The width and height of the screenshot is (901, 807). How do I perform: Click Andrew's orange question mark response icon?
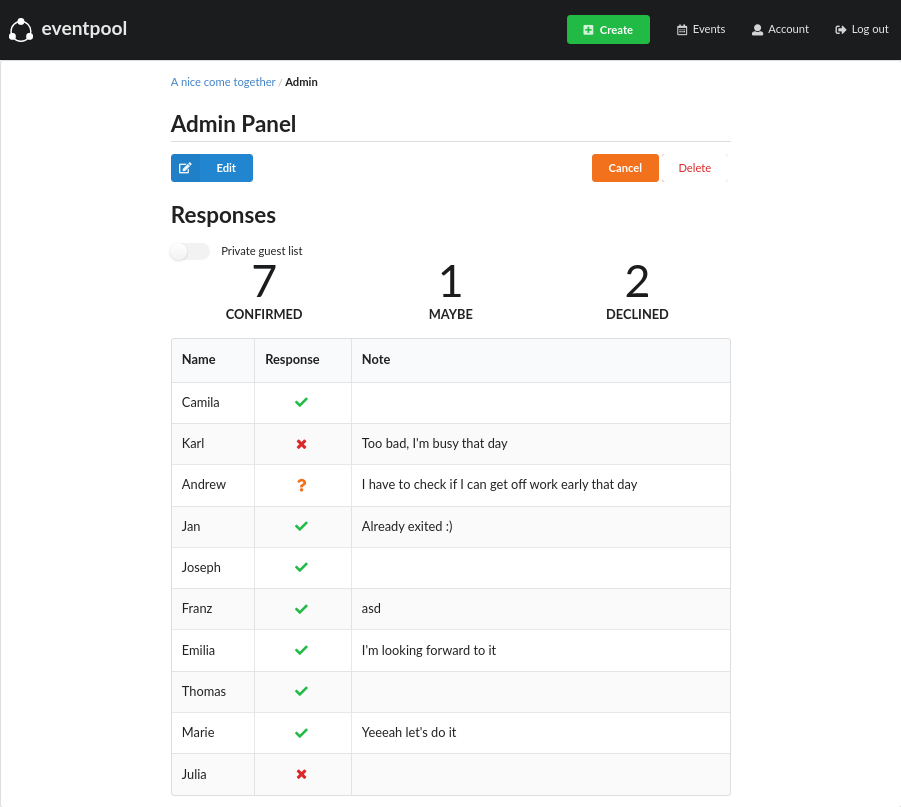click(x=301, y=484)
